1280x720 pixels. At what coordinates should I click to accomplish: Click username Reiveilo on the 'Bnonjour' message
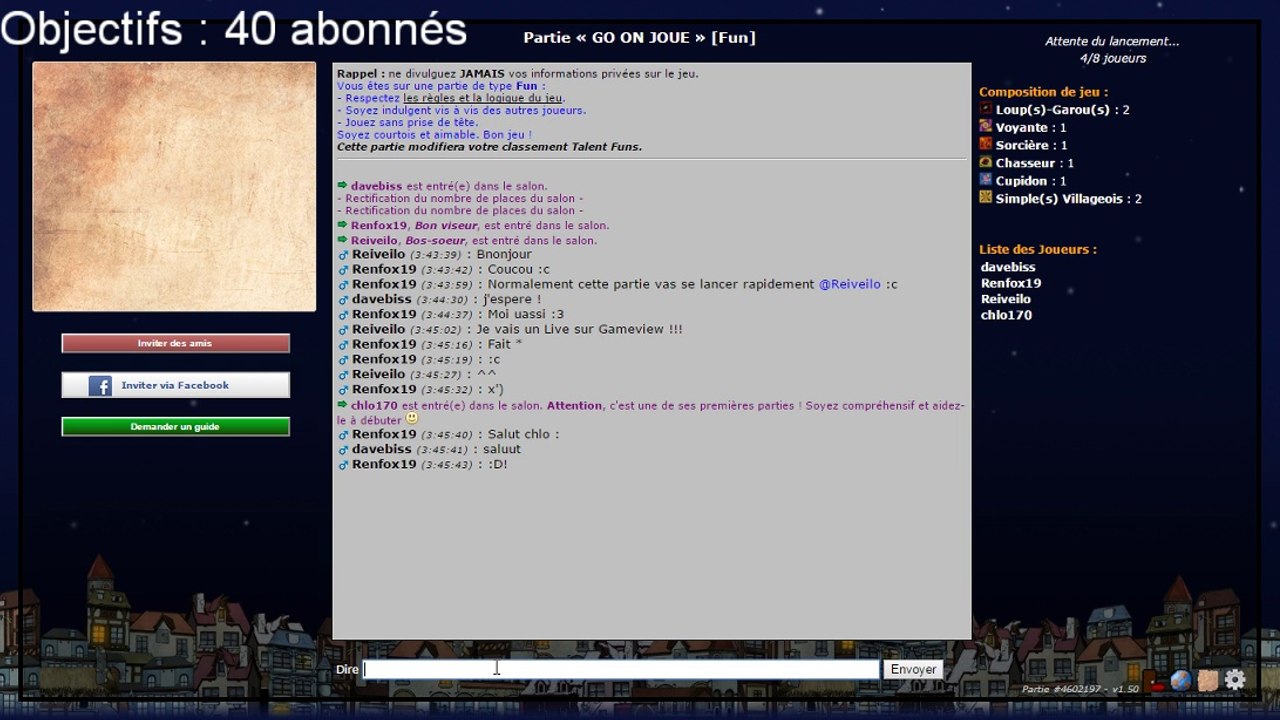point(378,255)
